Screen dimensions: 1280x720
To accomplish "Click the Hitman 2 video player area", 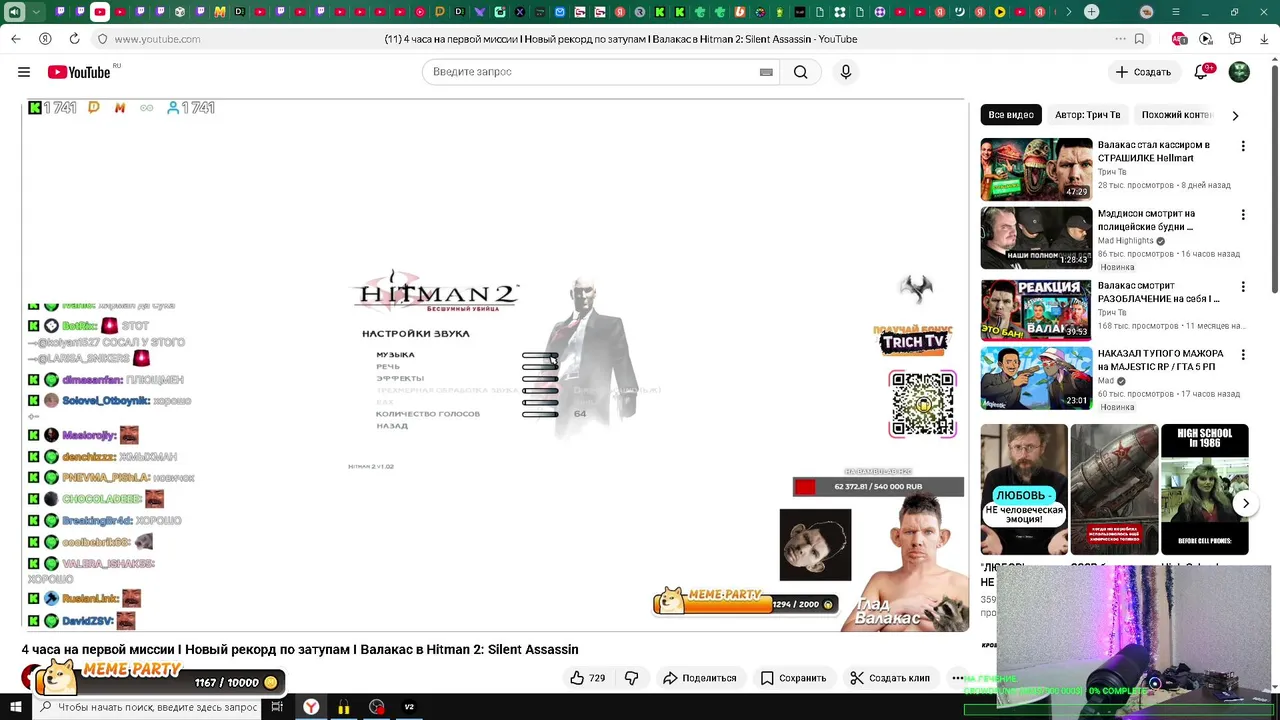I will 495,365.
